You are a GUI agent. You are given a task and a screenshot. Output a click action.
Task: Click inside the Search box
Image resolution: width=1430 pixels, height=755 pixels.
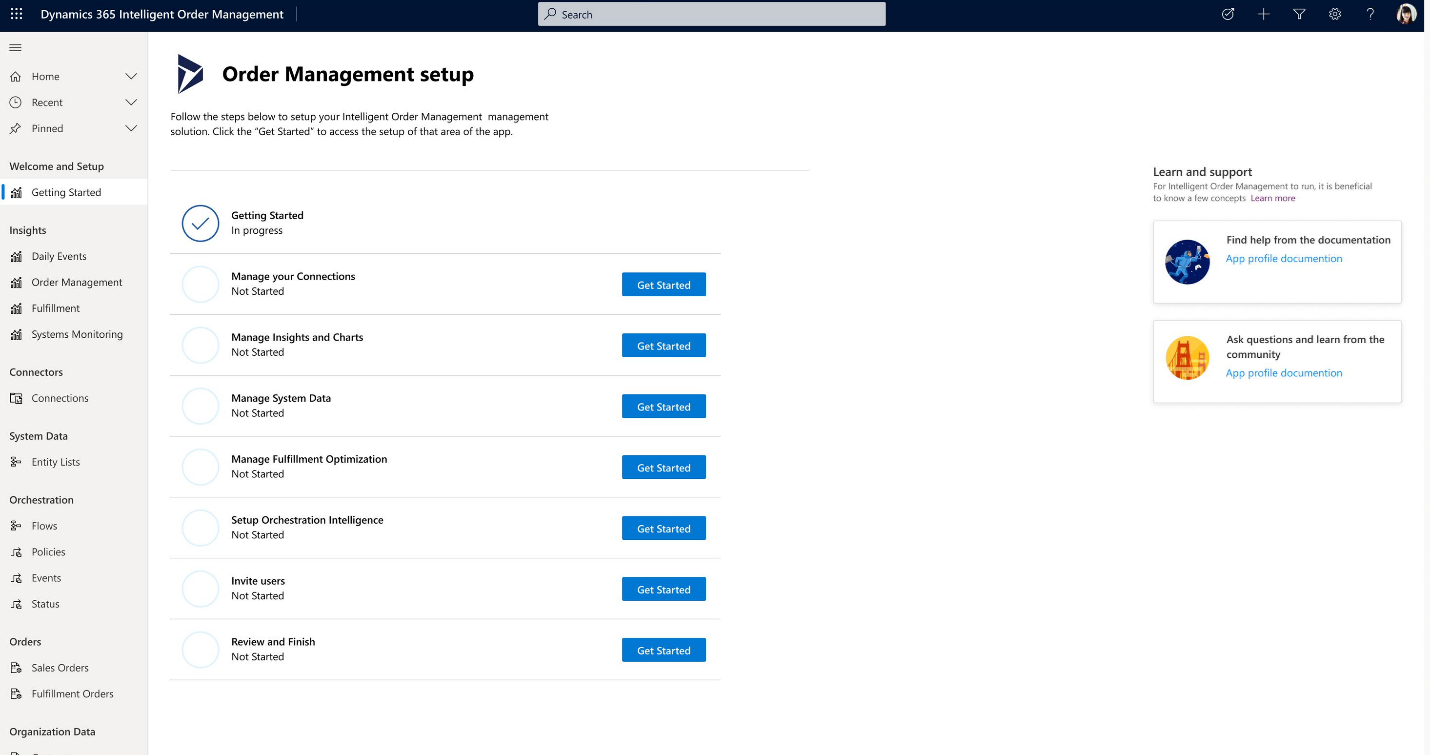coord(710,14)
